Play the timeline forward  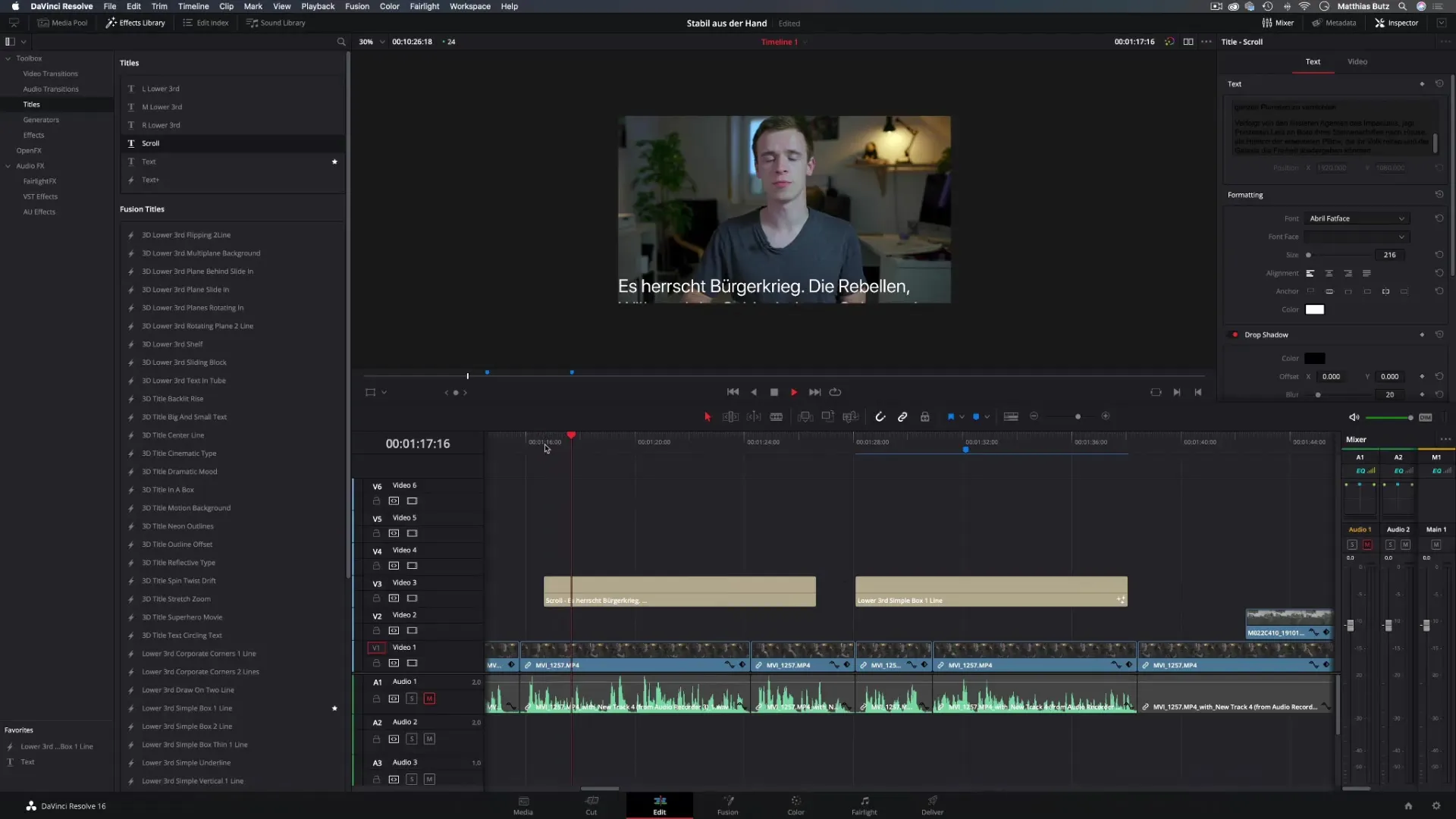794,392
